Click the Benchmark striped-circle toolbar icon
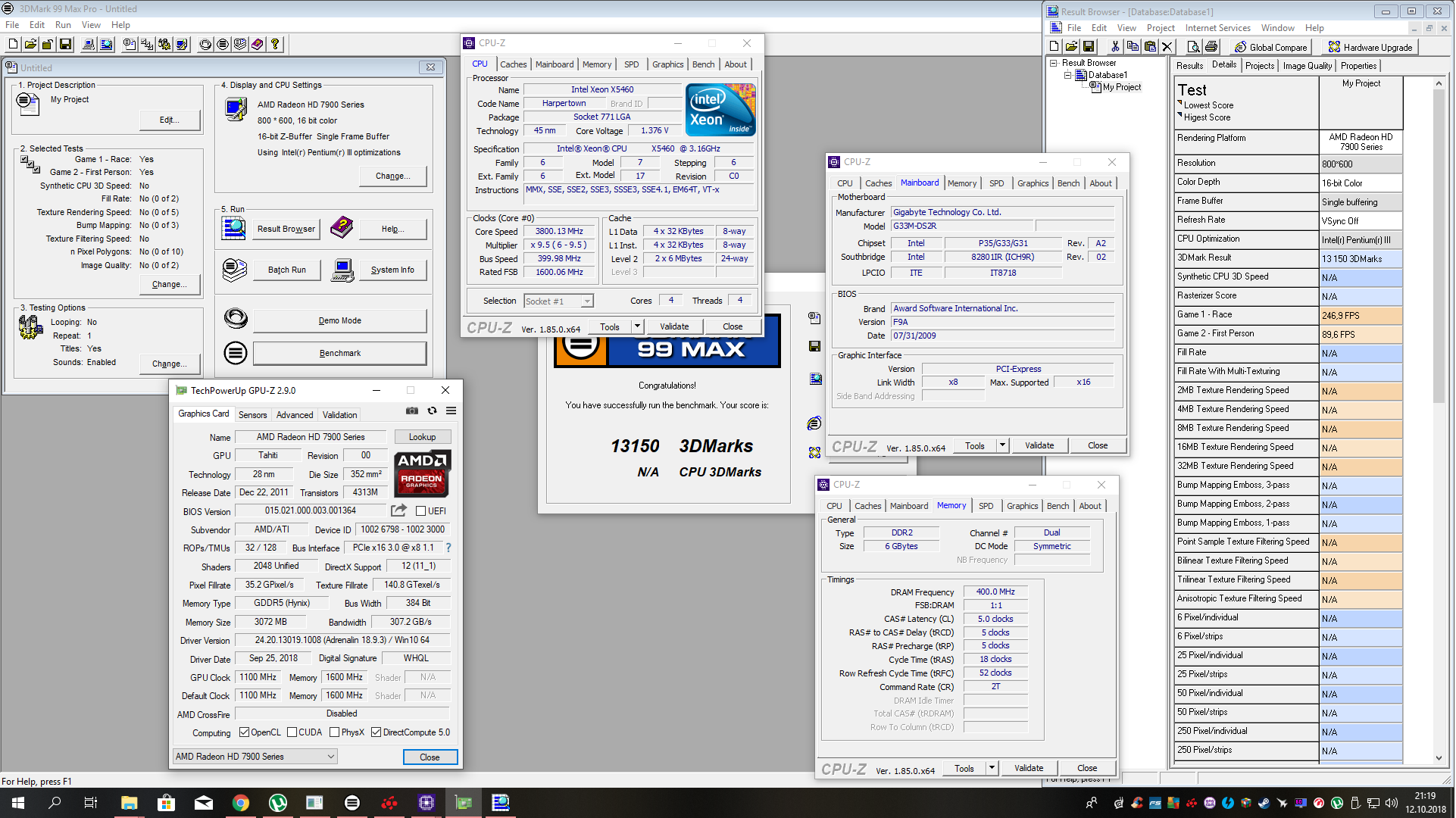Image resolution: width=1456 pixels, height=818 pixels. pos(222,45)
